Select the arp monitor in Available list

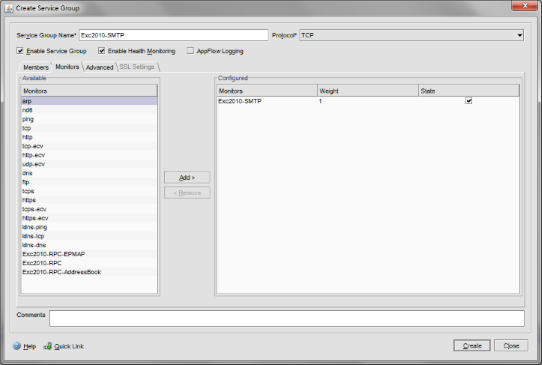89,101
